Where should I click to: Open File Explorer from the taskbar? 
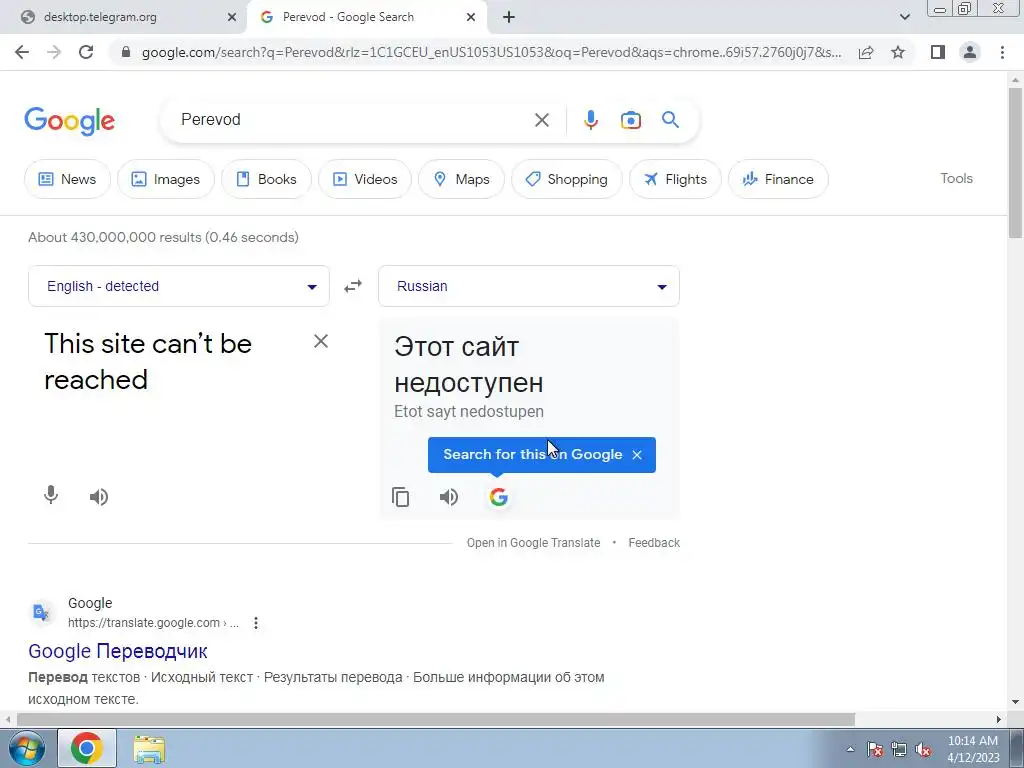tap(149, 748)
